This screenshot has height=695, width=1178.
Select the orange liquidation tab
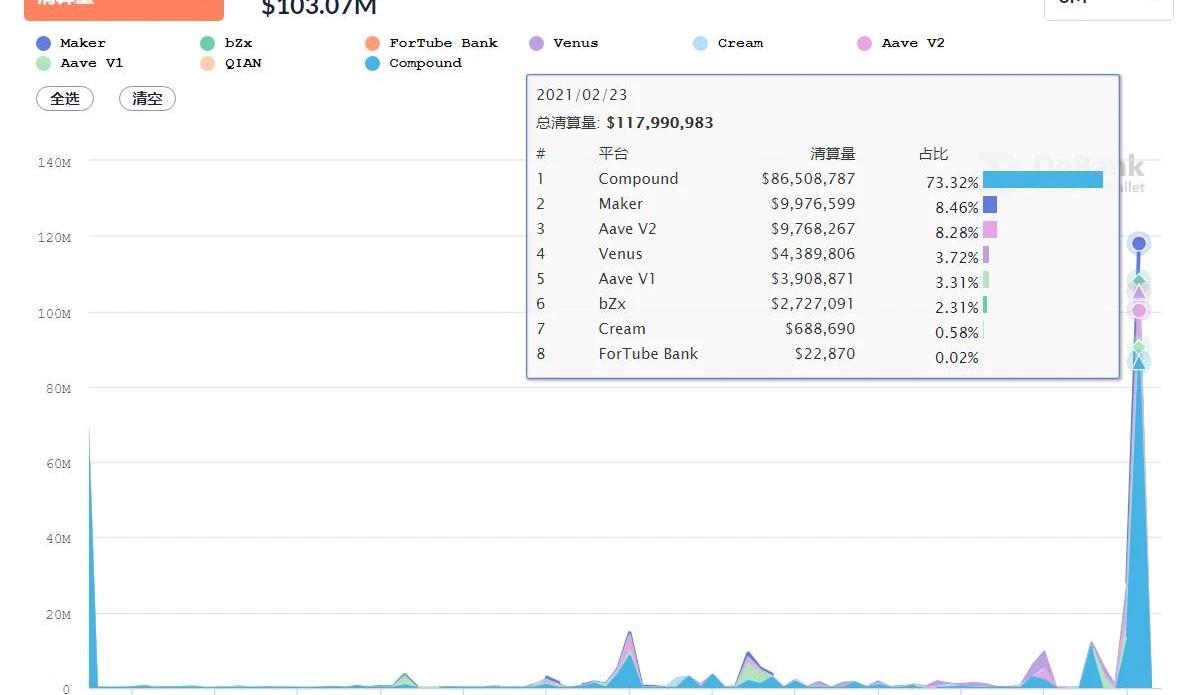coord(124,8)
